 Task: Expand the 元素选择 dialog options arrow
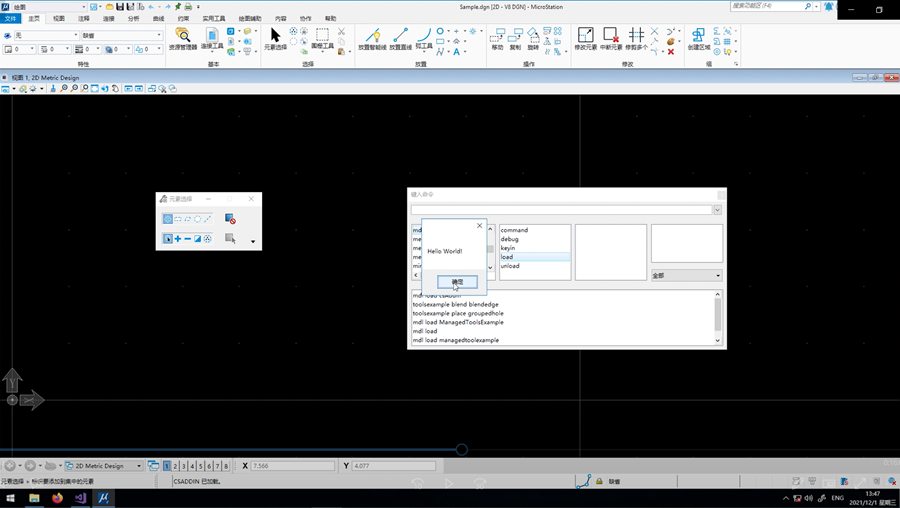point(253,241)
